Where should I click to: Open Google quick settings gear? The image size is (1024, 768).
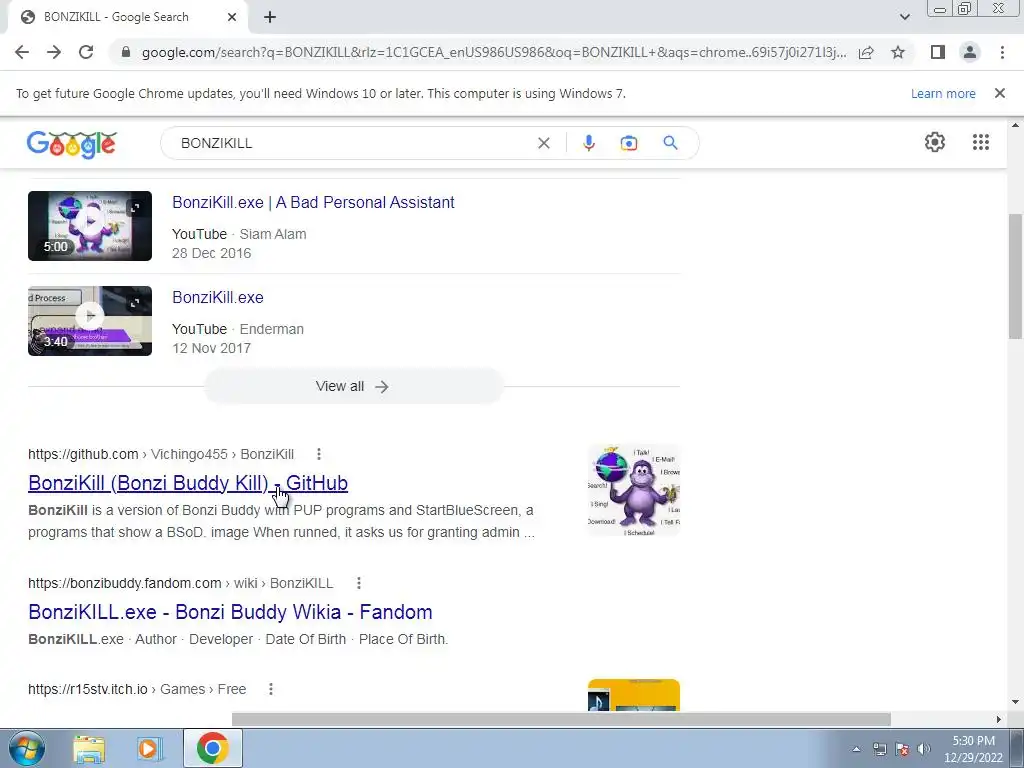click(x=935, y=142)
